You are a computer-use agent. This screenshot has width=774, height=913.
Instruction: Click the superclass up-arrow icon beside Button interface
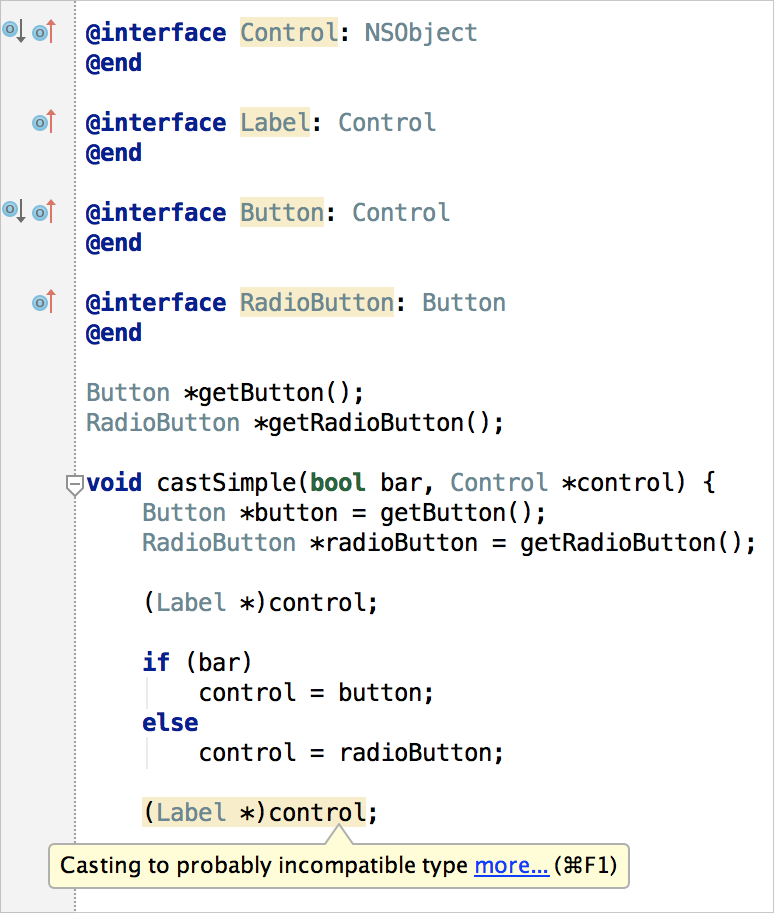point(43,212)
